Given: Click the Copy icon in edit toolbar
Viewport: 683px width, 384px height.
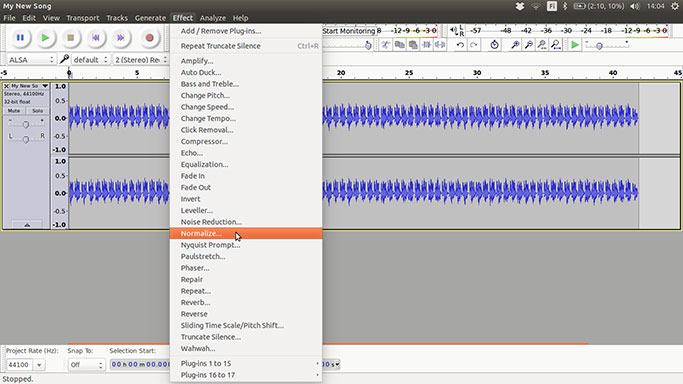Looking at the screenshot, I should [399, 45].
